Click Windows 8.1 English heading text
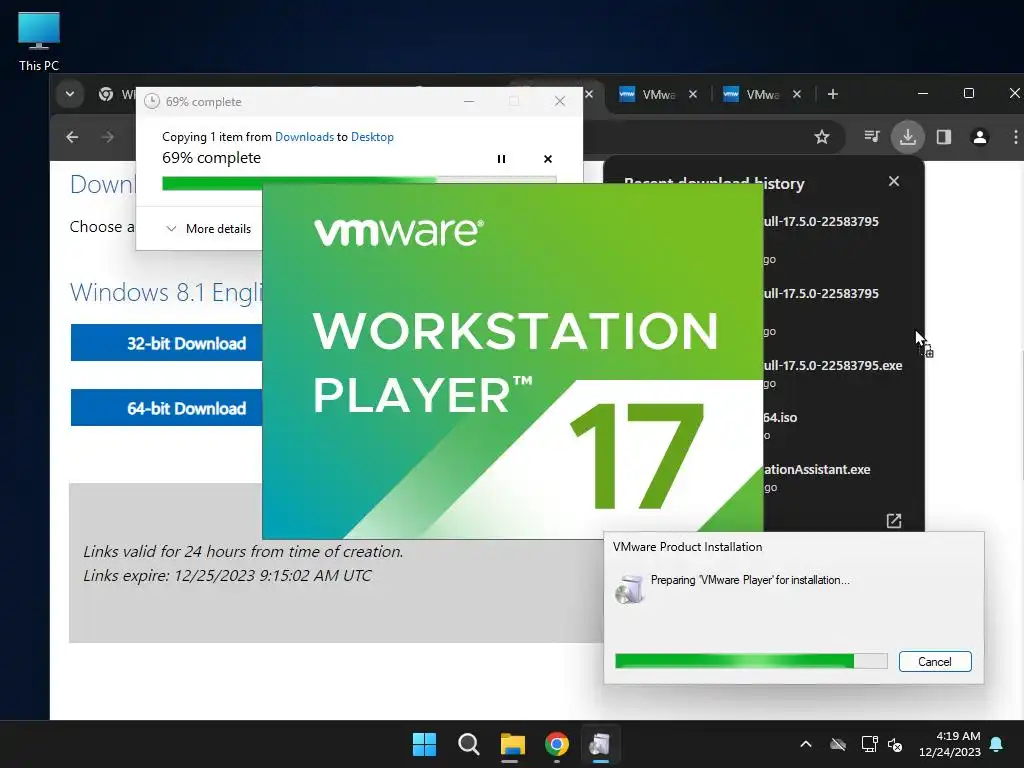The image size is (1024, 768). tap(166, 292)
